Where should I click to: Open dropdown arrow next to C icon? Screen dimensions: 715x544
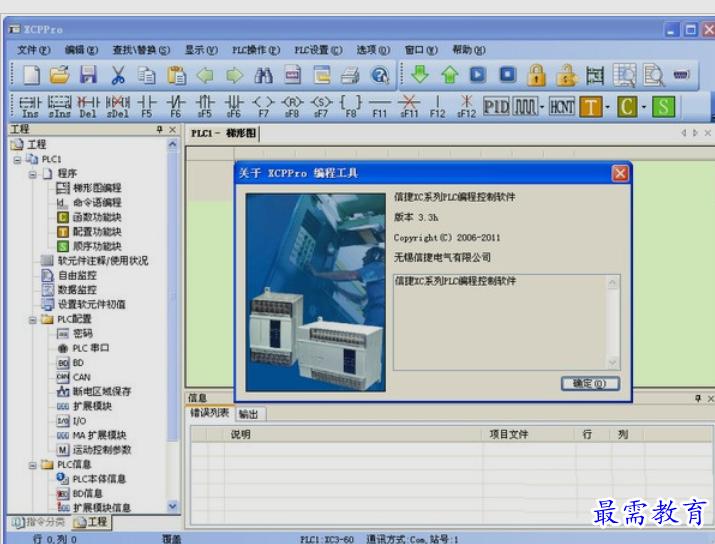click(644, 107)
